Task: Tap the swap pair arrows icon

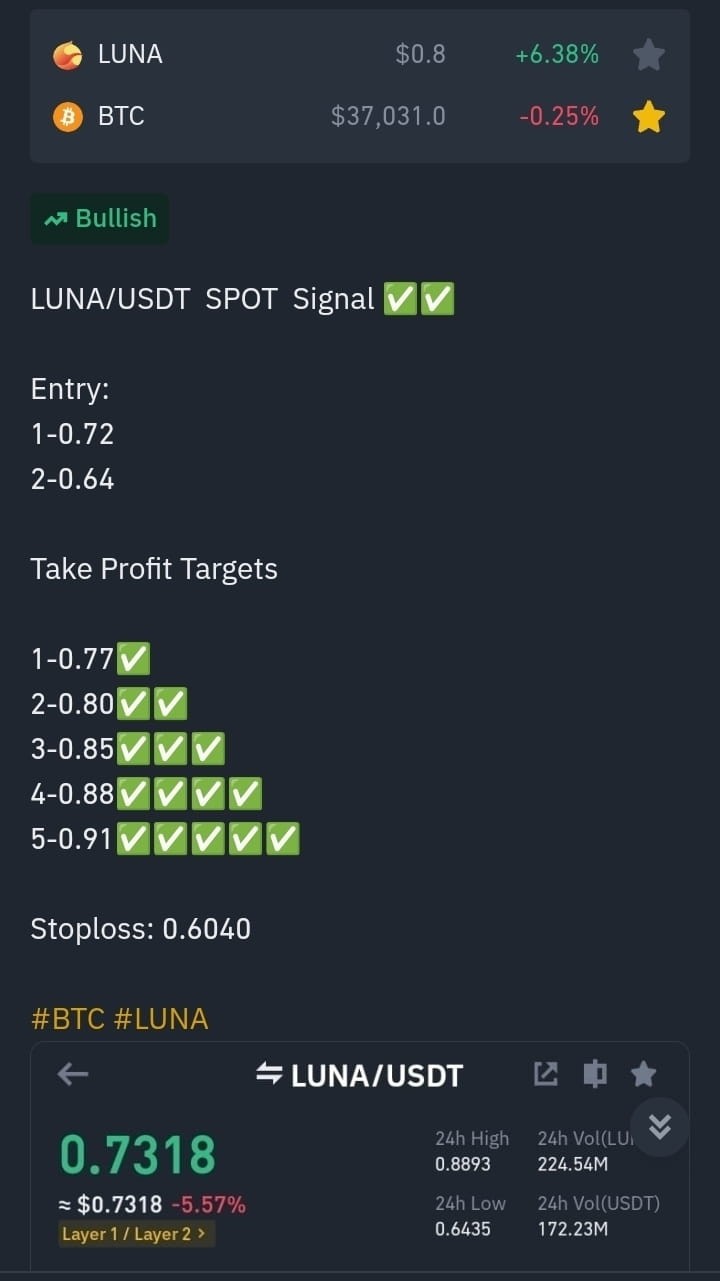Action: click(269, 1075)
